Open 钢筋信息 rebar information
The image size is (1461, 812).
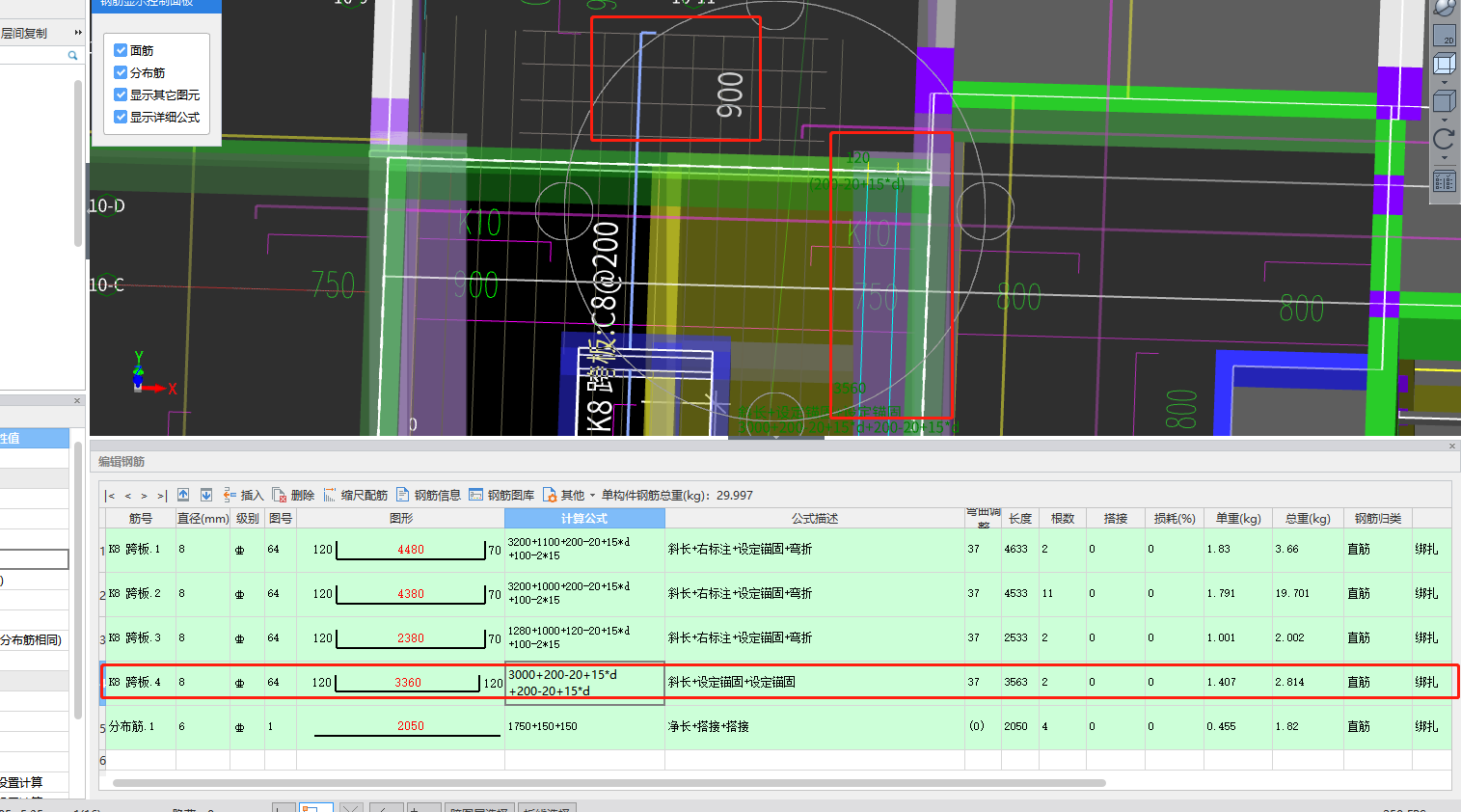point(429,495)
